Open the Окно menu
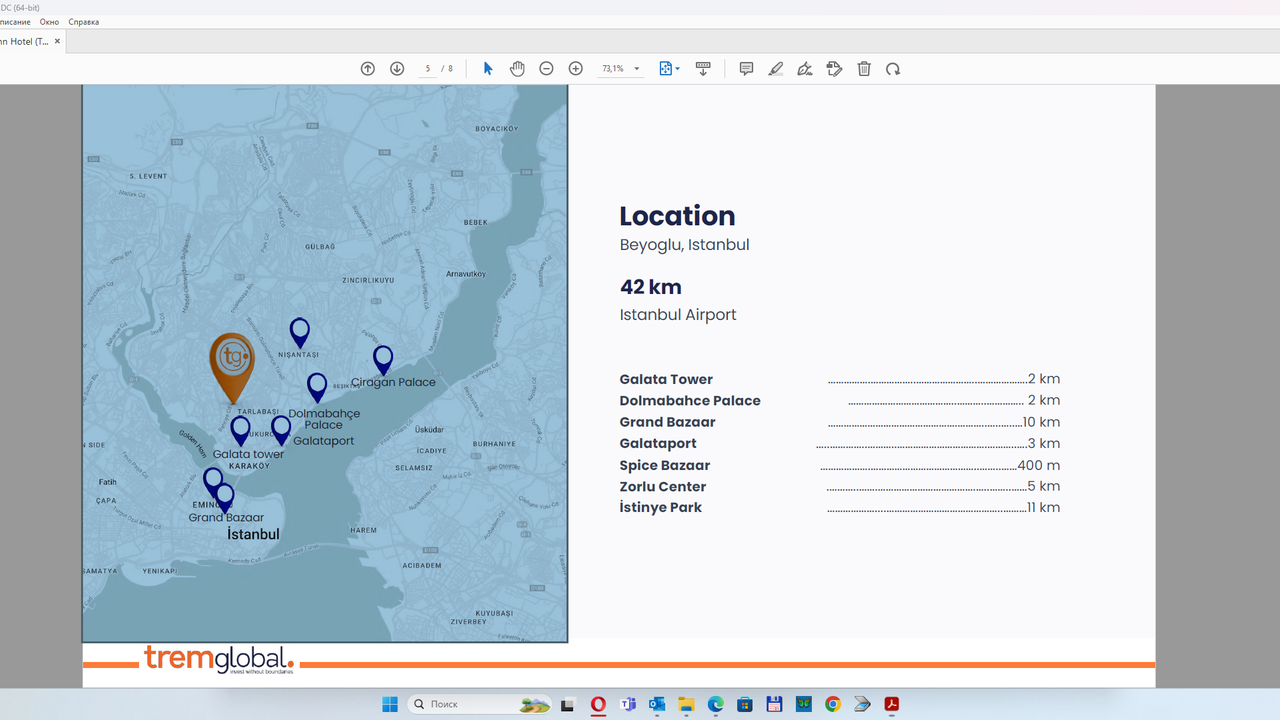The width and height of the screenshot is (1280, 720). [49, 22]
